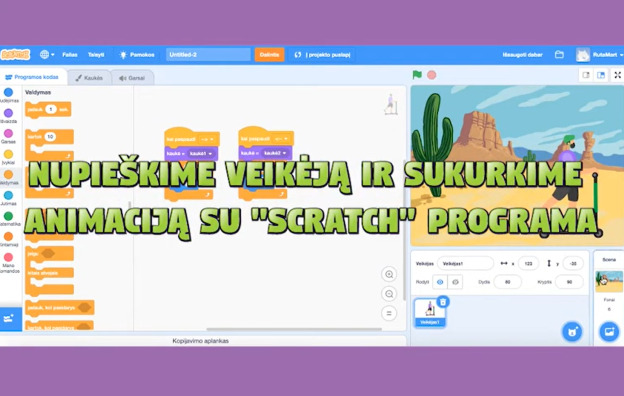Click the green flag to run project
624x396 pixels.
(x=417, y=75)
